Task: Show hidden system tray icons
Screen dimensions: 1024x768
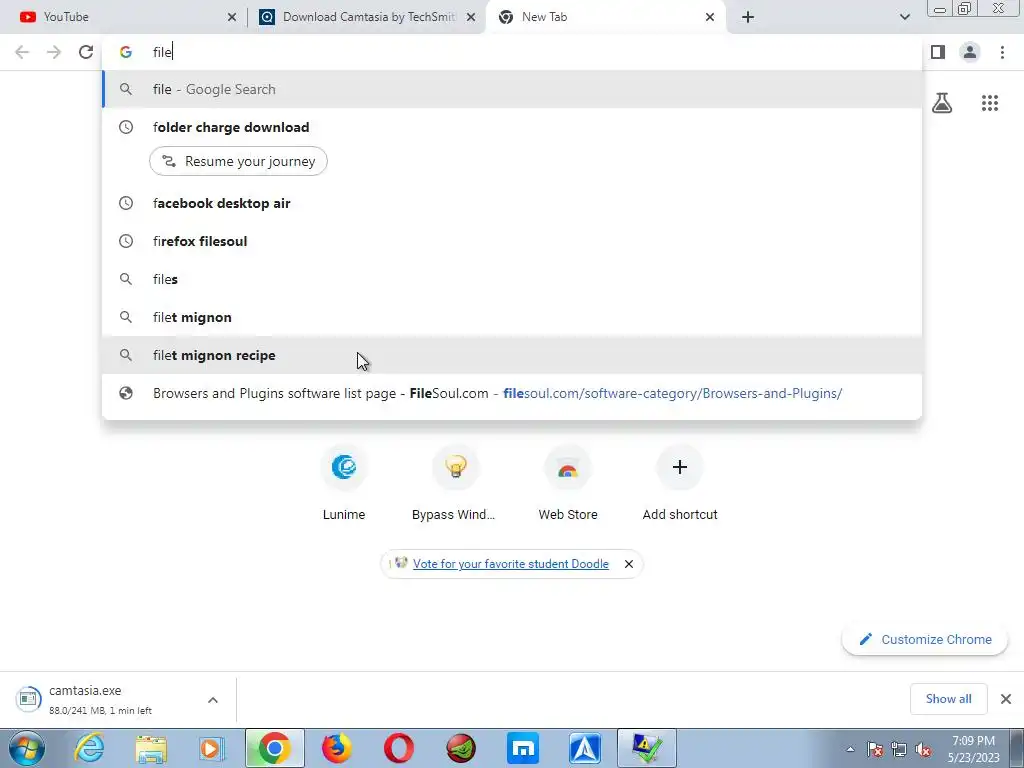Action: pyautogui.click(x=850, y=749)
